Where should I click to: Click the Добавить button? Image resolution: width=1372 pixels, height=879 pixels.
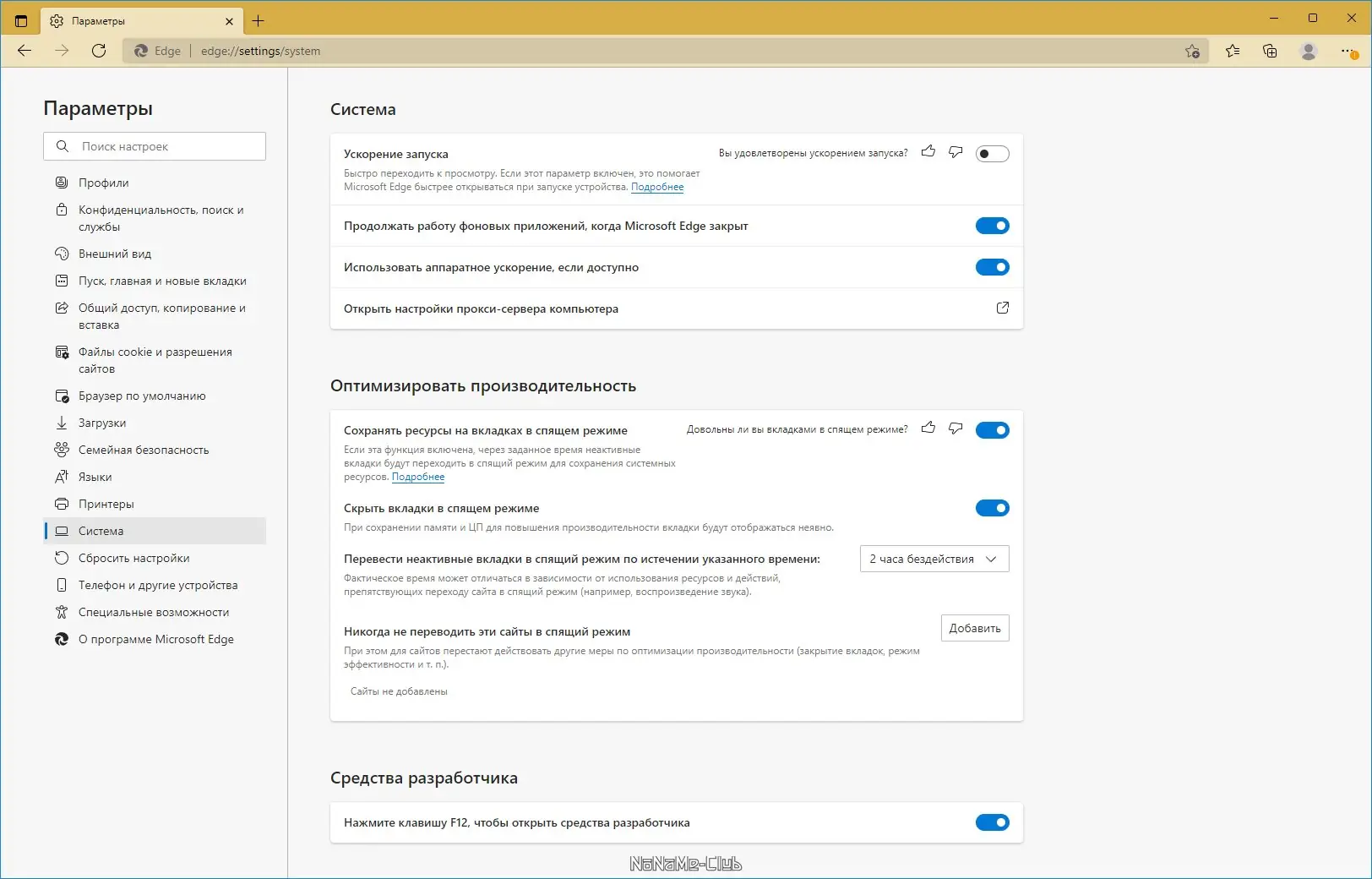(x=975, y=628)
